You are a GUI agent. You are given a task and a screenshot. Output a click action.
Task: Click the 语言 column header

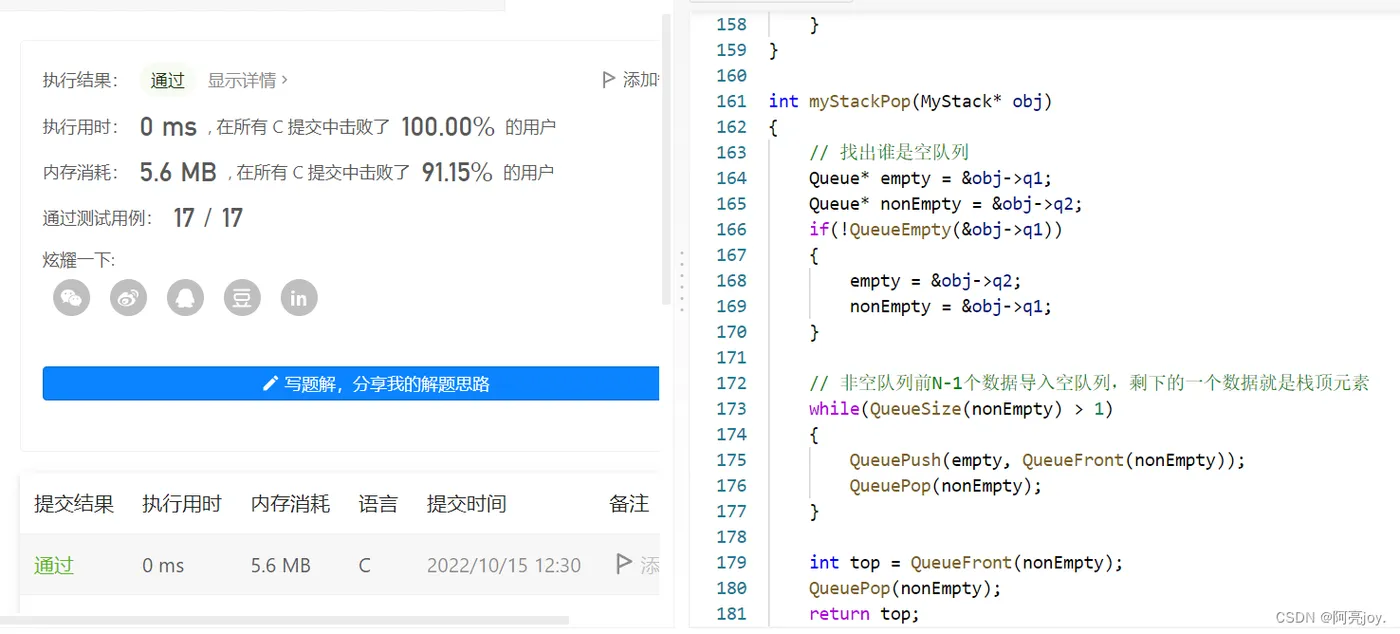click(378, 504)
